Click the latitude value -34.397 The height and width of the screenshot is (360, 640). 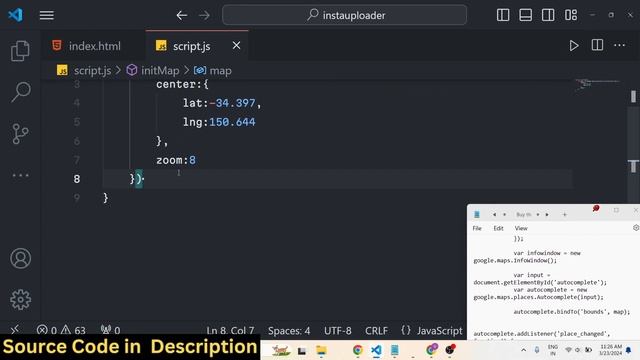coord(232,103)
